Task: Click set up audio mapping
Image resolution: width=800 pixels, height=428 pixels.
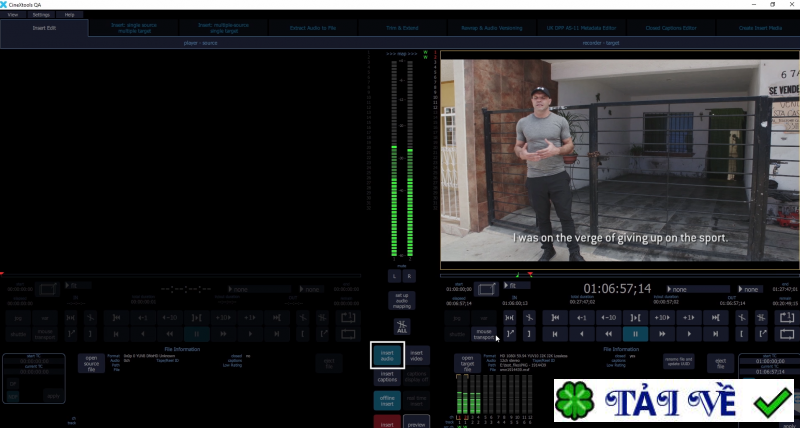Action: pos(402,300)
